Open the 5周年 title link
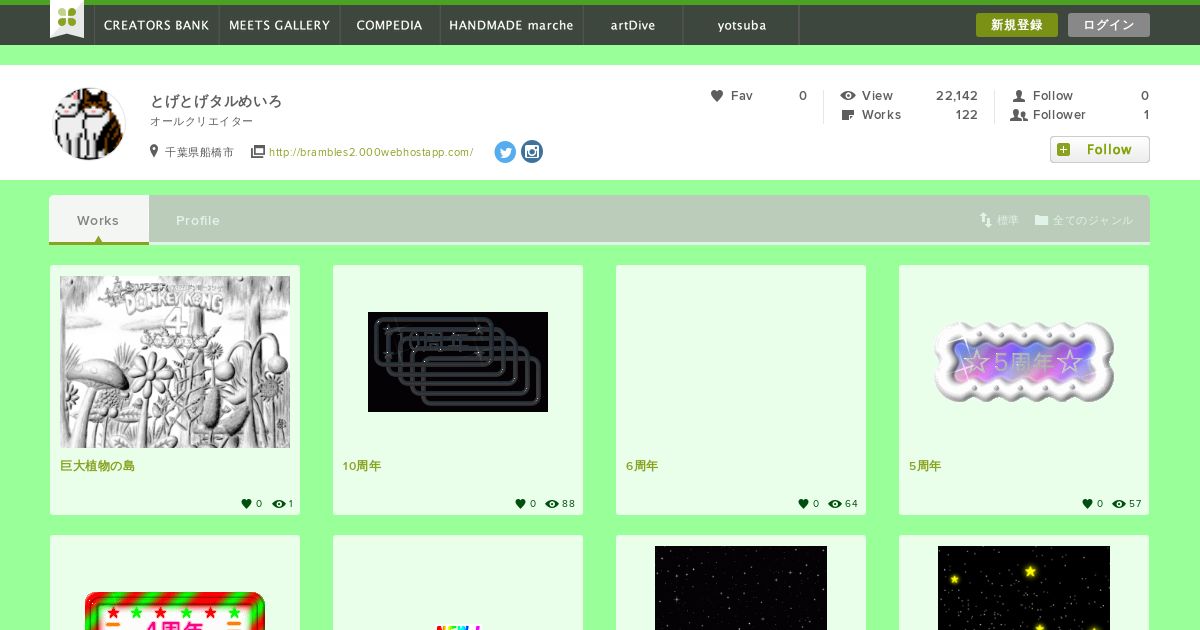 pos(925,466)
